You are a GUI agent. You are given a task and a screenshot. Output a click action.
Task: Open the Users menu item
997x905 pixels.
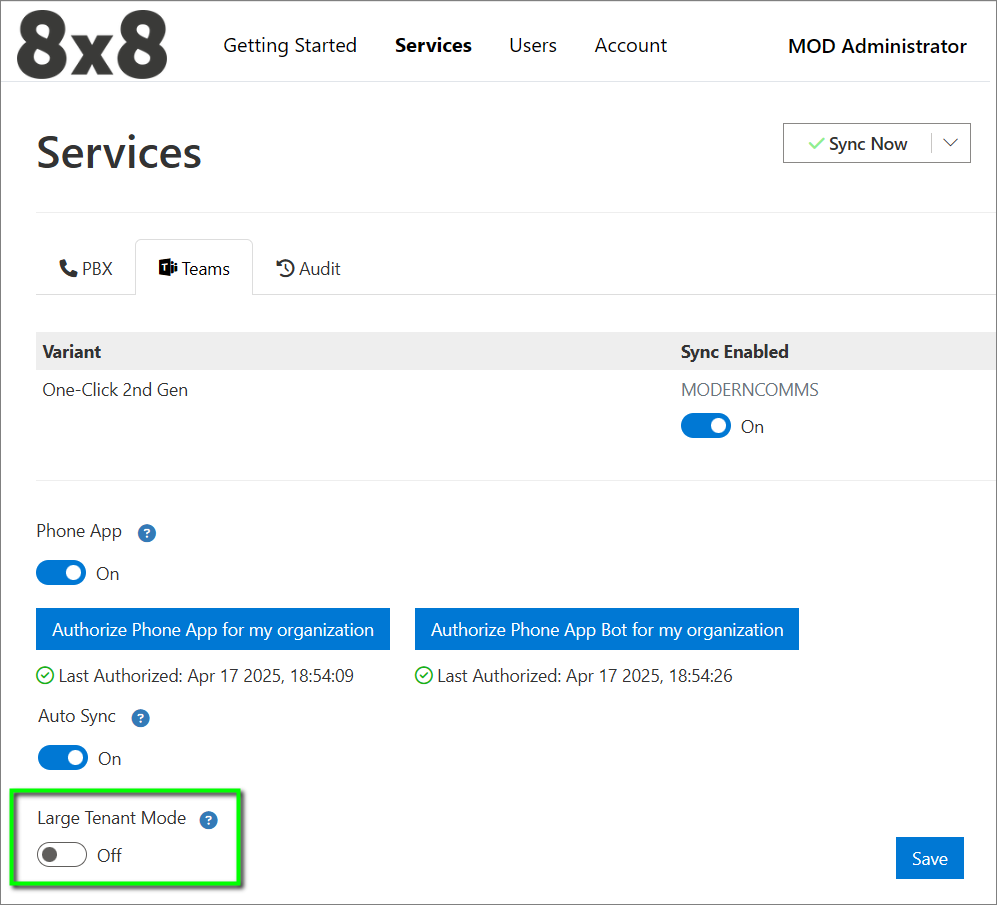[533, 46]
